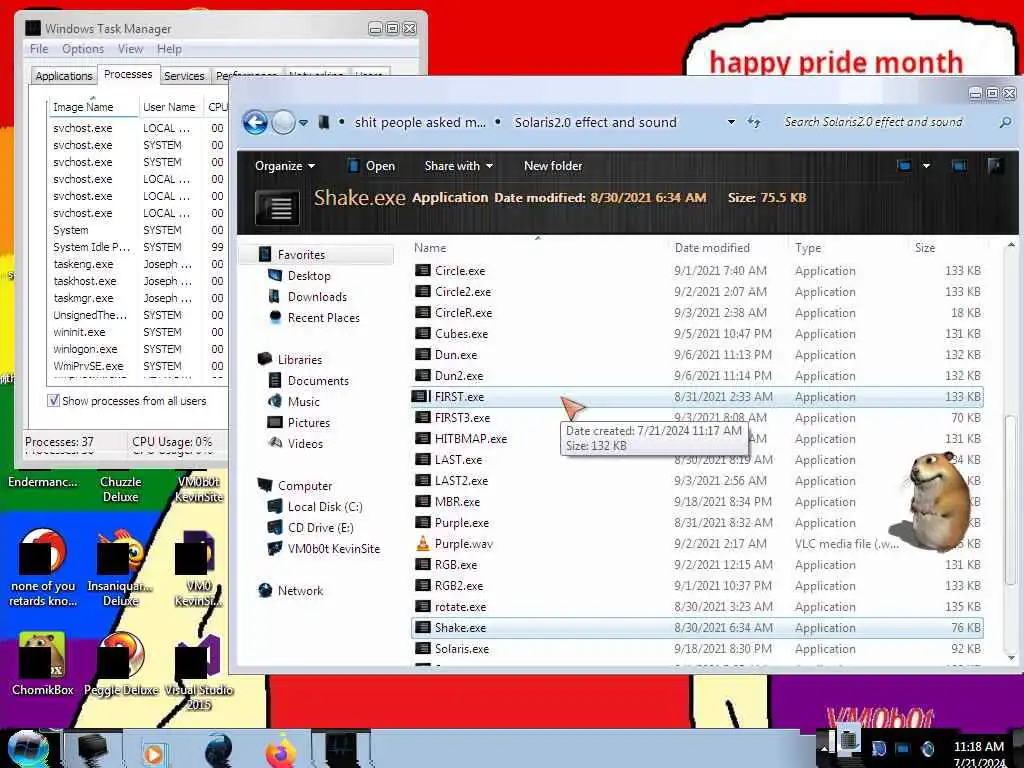Click the Solaris.exe file icon
The height and width of the screenshot is (768, 1024).
click(x=423, y=648)
